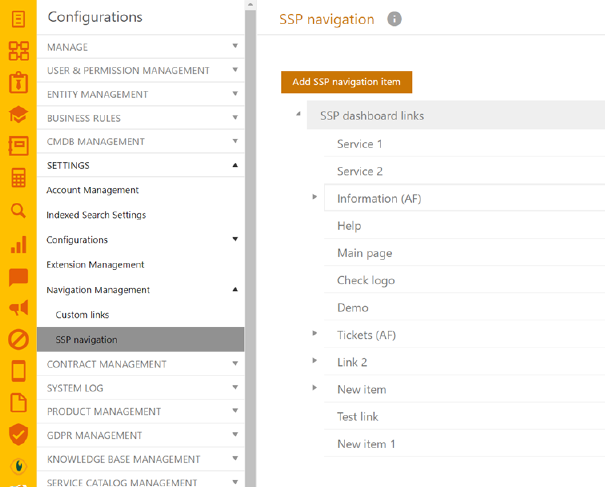Screen dimensions: 605x487
Task: Expand the Information (AF) tree node
Action: click(315, 198)
